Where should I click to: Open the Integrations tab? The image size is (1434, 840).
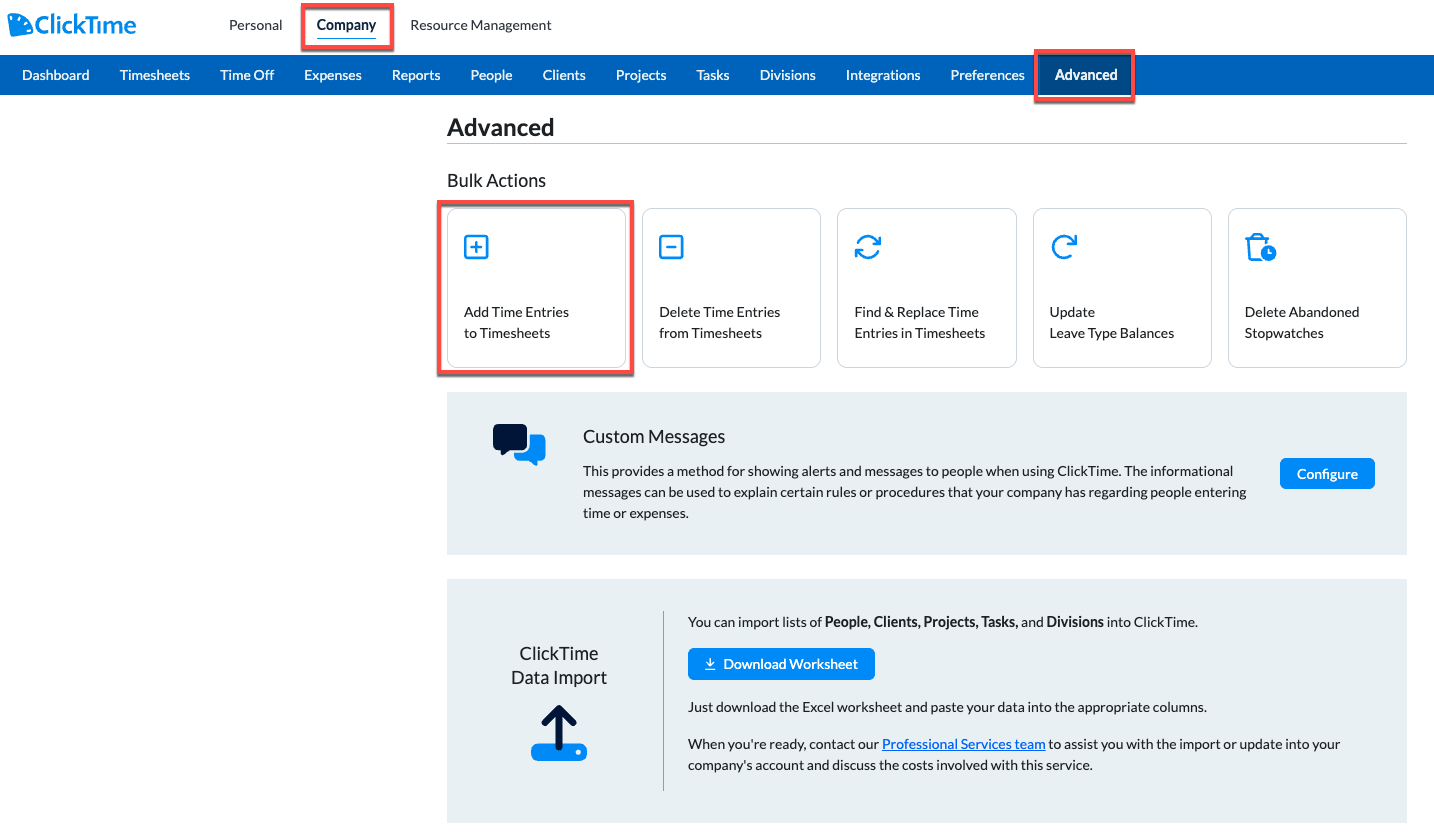883,75
